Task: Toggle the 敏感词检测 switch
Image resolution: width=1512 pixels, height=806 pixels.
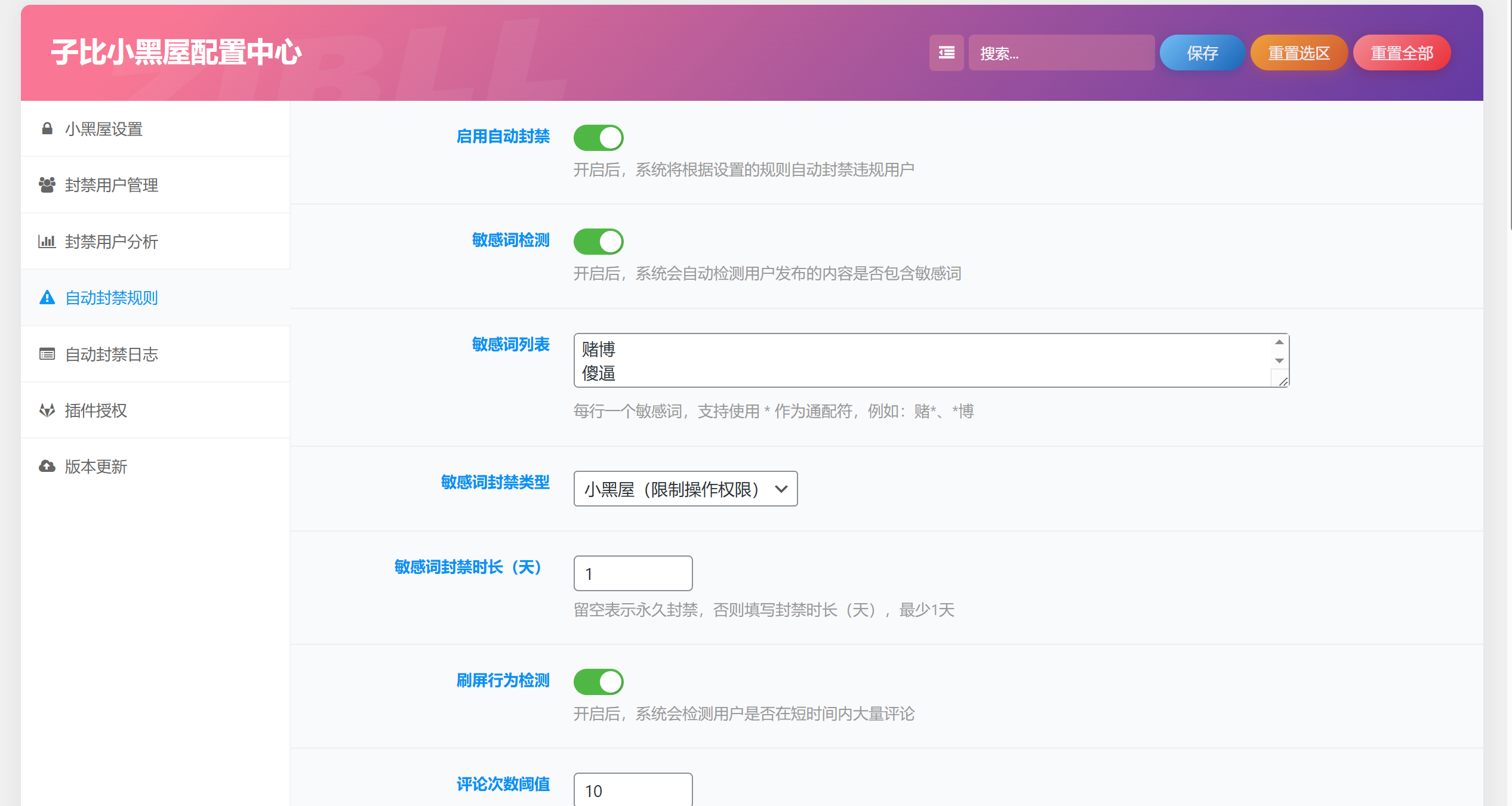Action: pos(599,242)
